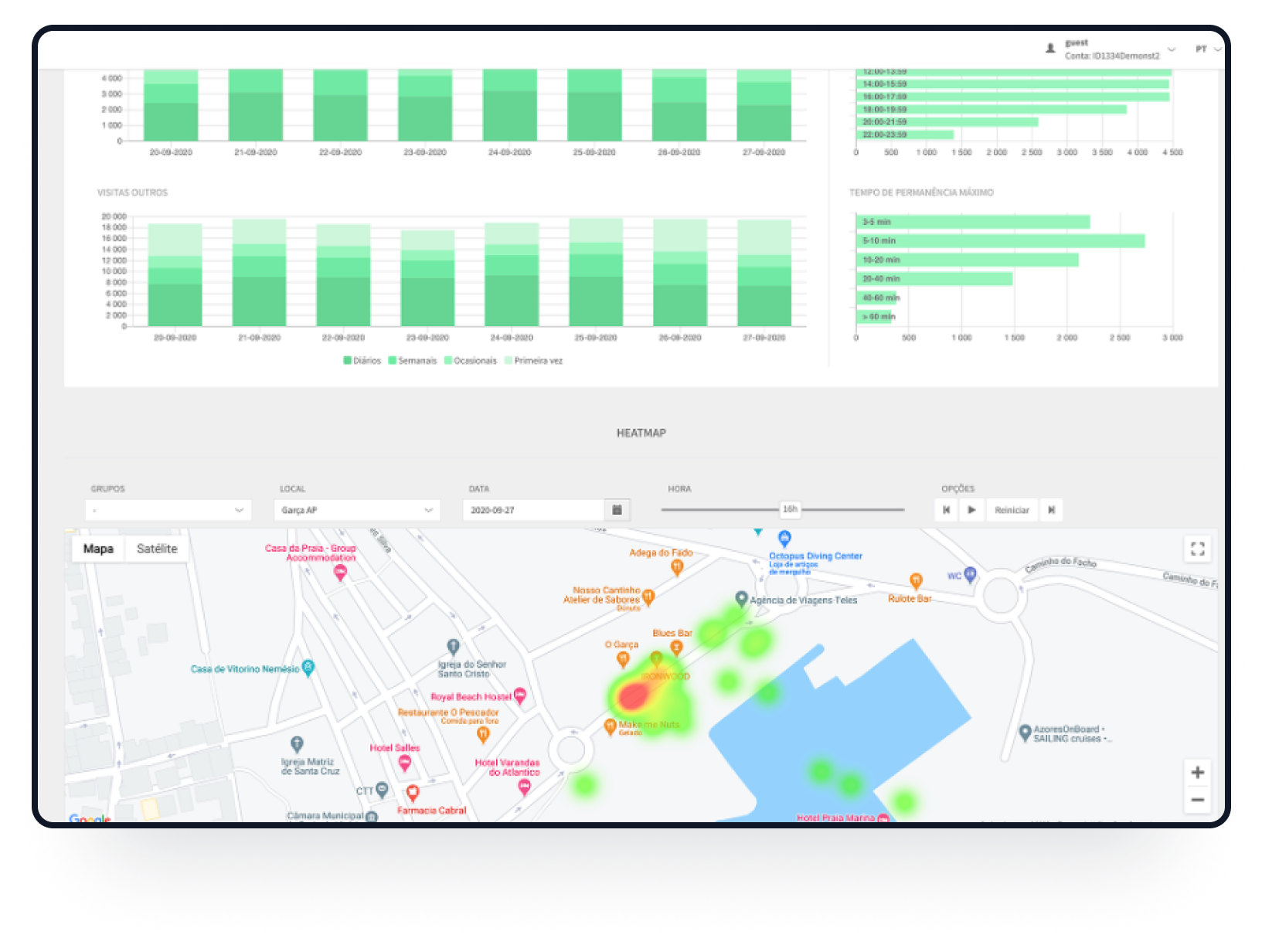Toggle the Primeira vez legend series

point(533,361)
